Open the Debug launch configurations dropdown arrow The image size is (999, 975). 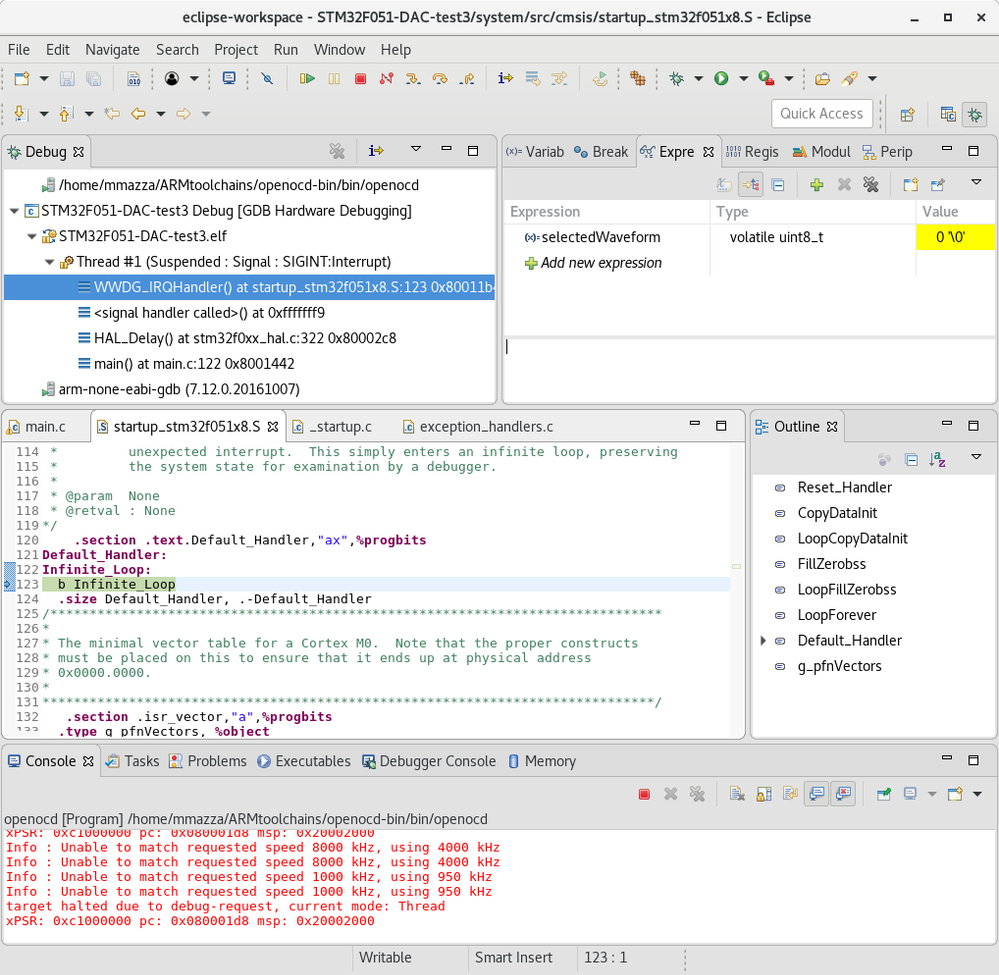[698, 79]
